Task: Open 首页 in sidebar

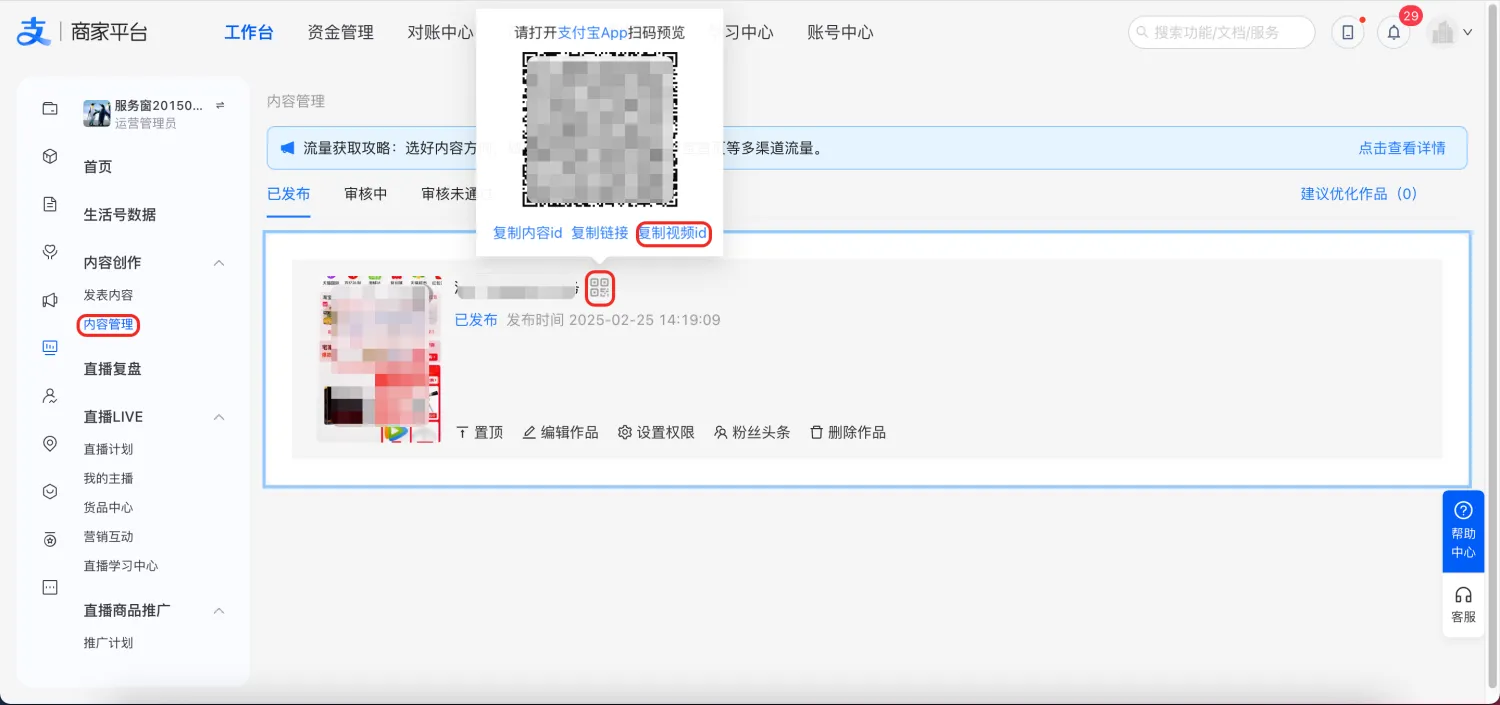Action: pyautogui.click(x=98, y=167)
